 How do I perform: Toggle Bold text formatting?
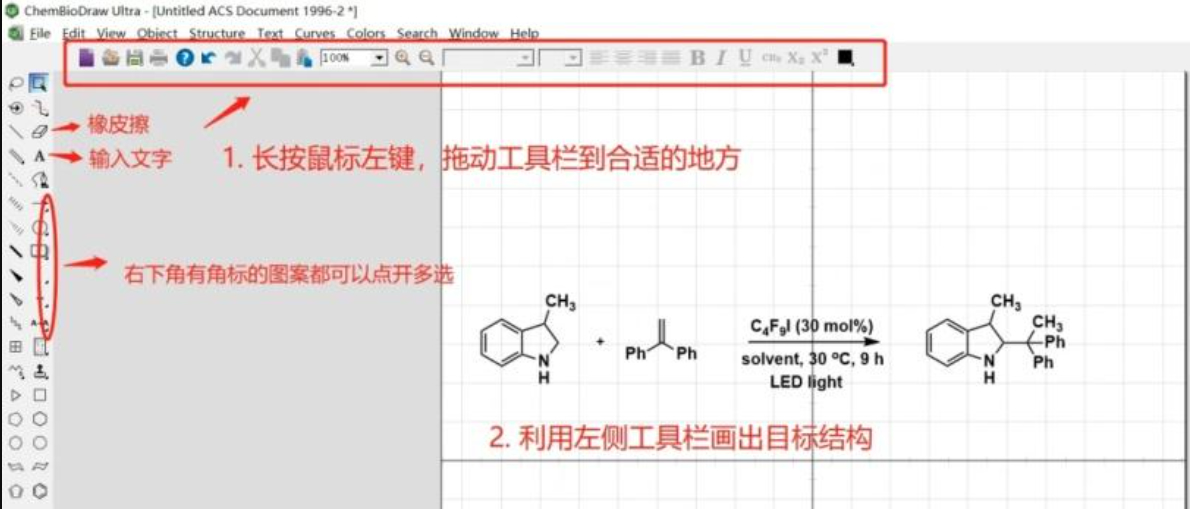coord(697,58)
